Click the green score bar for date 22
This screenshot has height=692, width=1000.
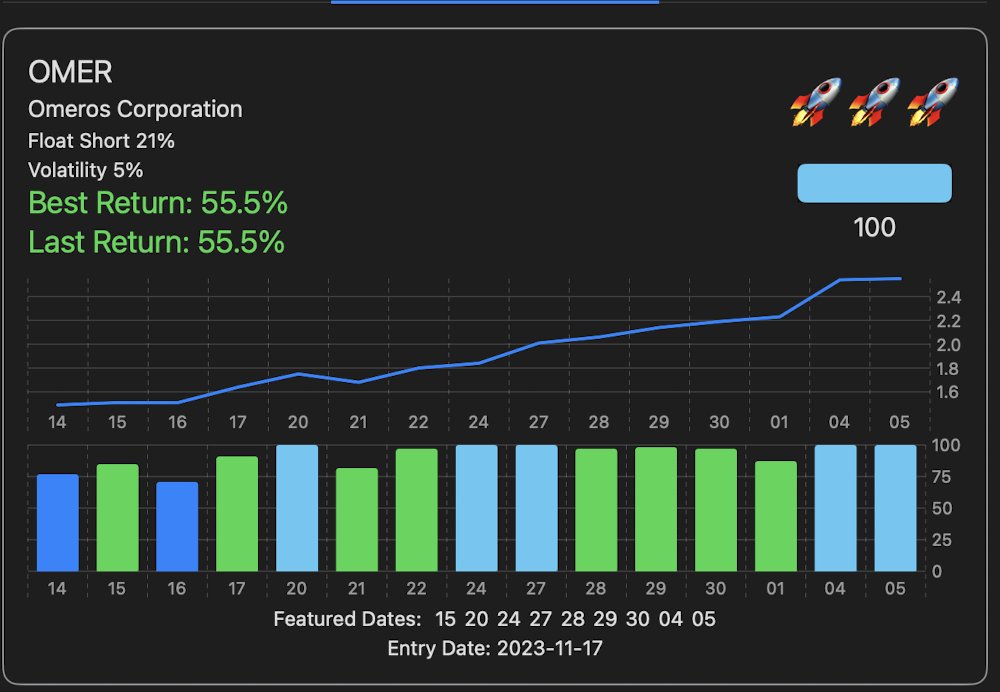click(417, 510)
